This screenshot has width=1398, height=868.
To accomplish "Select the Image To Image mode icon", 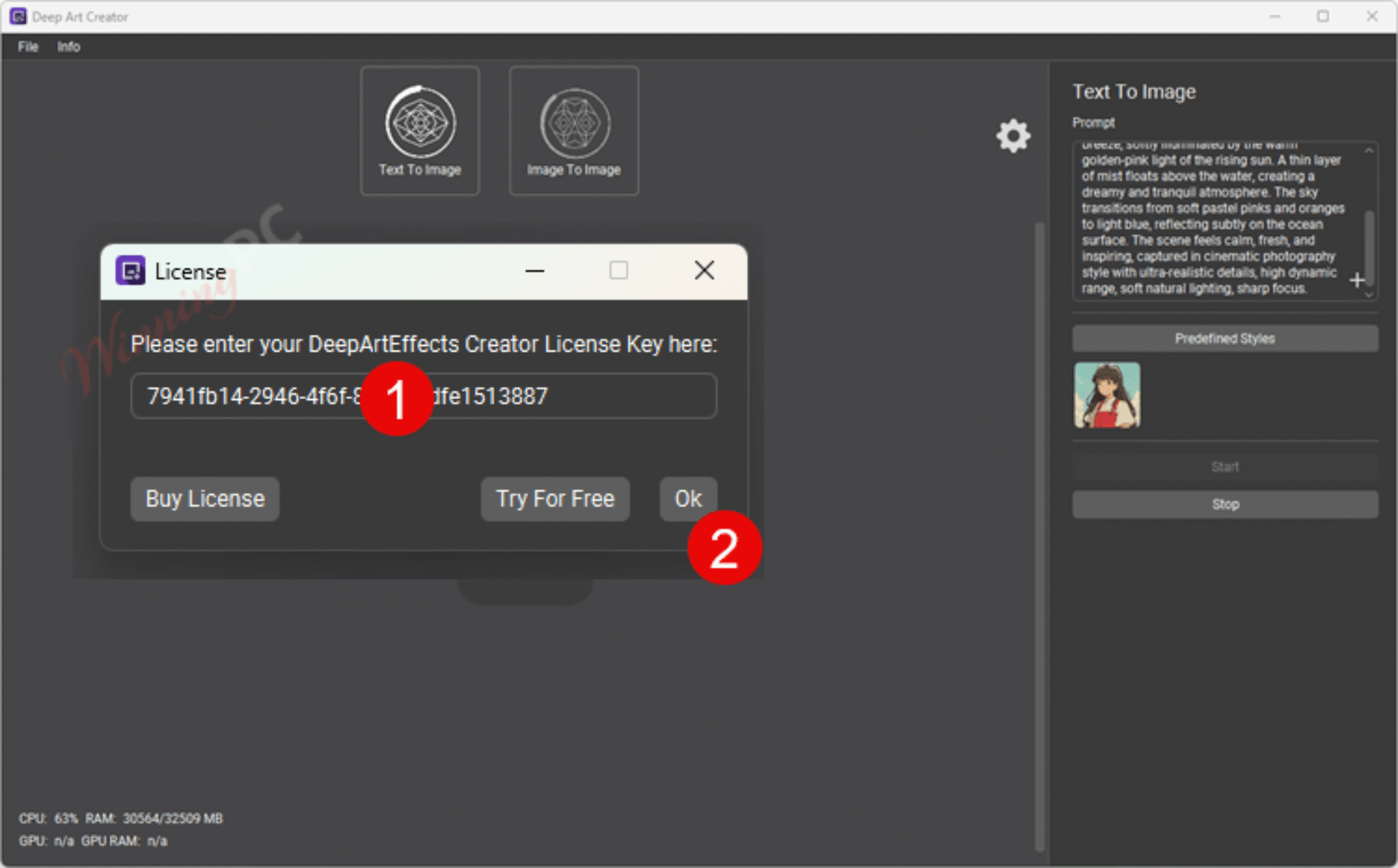I will 574,130.
